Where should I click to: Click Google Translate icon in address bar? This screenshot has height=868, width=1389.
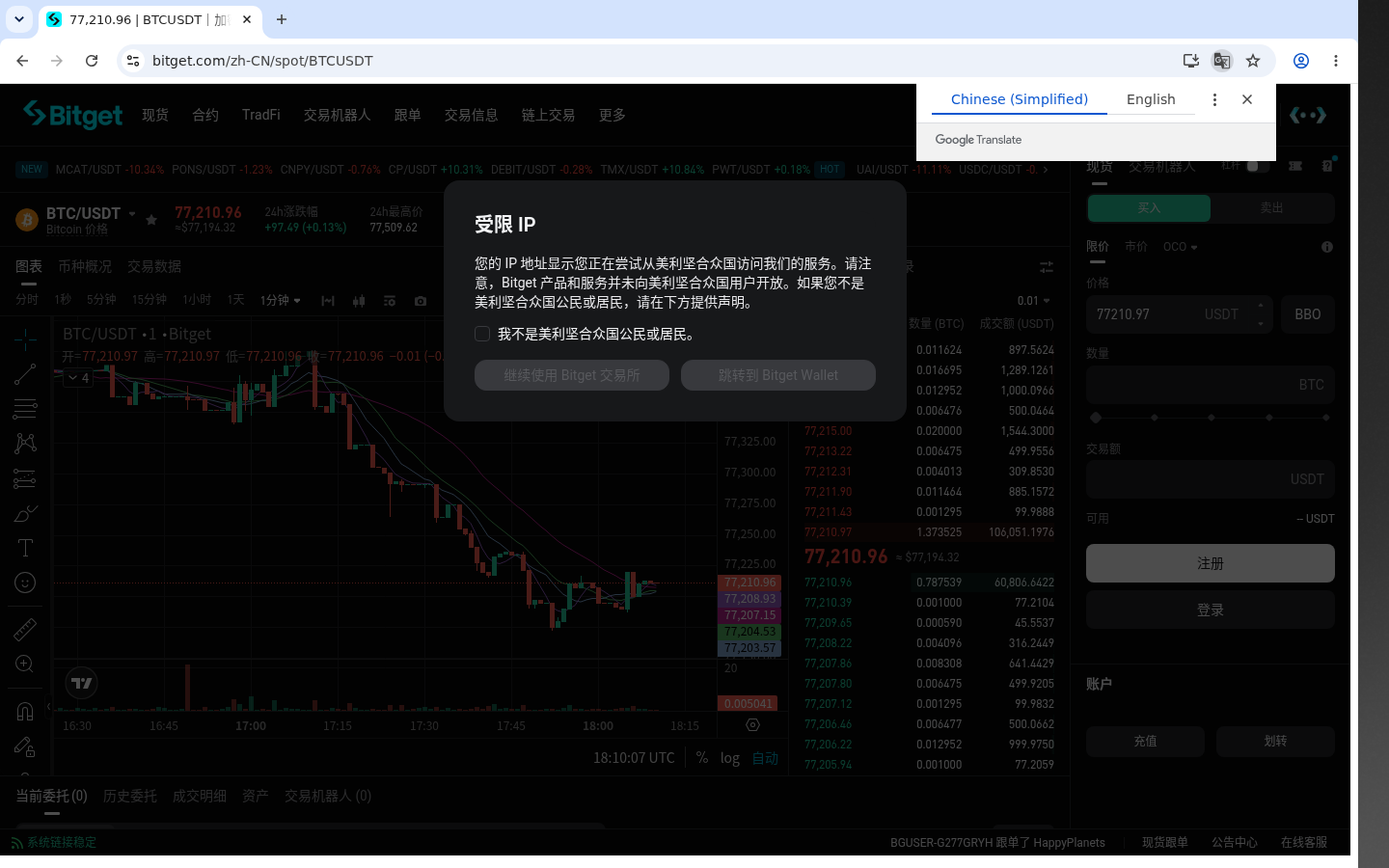[1222, 61]
